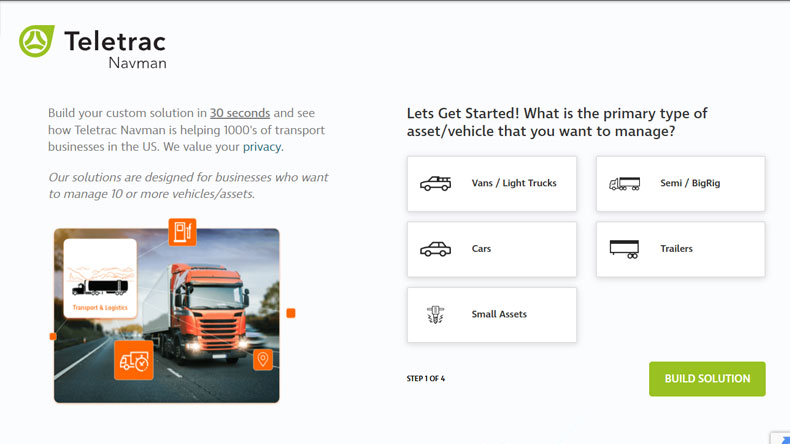This screenshot has height=444, width=790.
Task: Select the 'Trailers' option label
Action: tap(676, 249)
